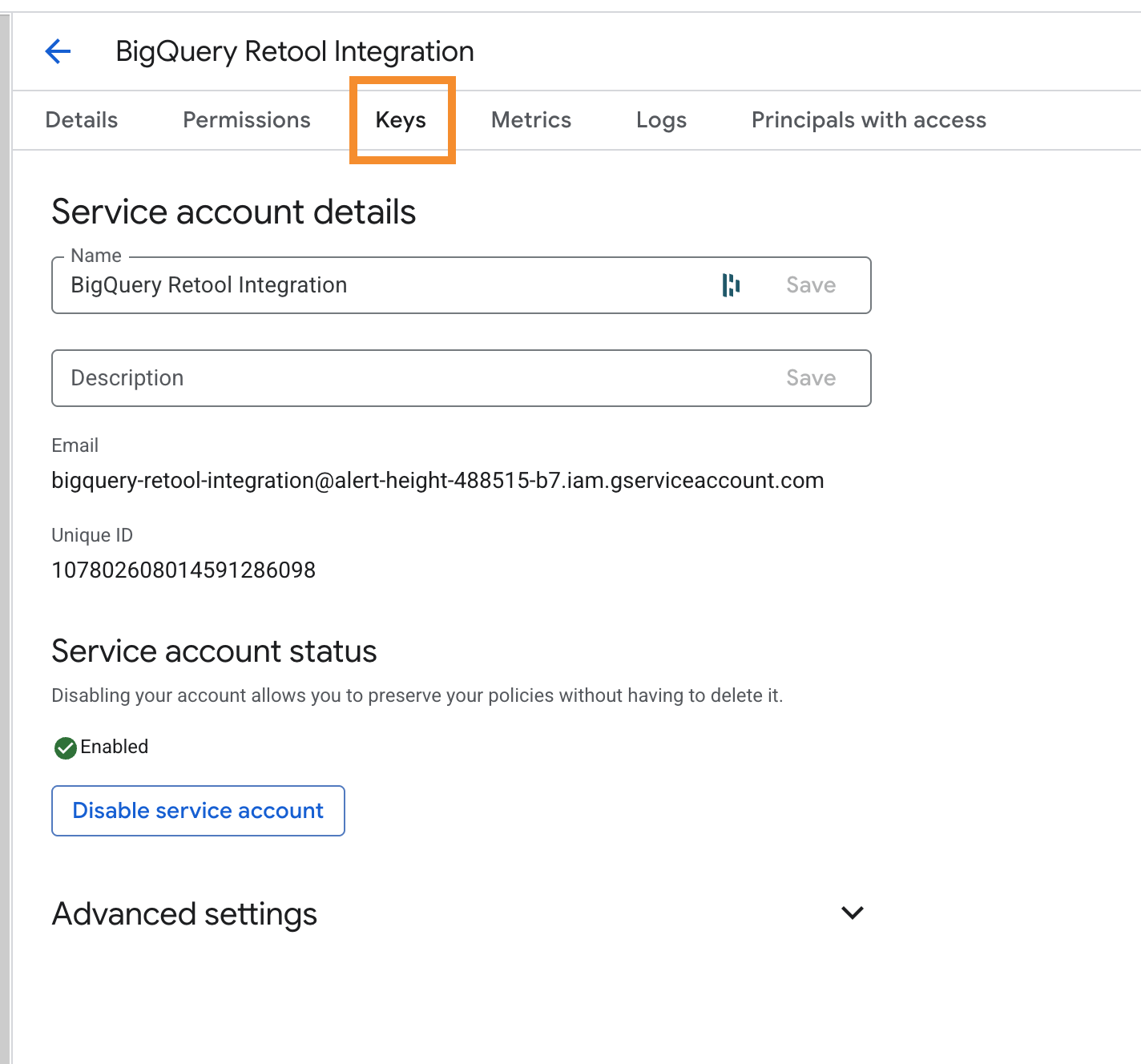View the Logs tab
The image size is (1141, 1064).
click(x=662, y=120)
